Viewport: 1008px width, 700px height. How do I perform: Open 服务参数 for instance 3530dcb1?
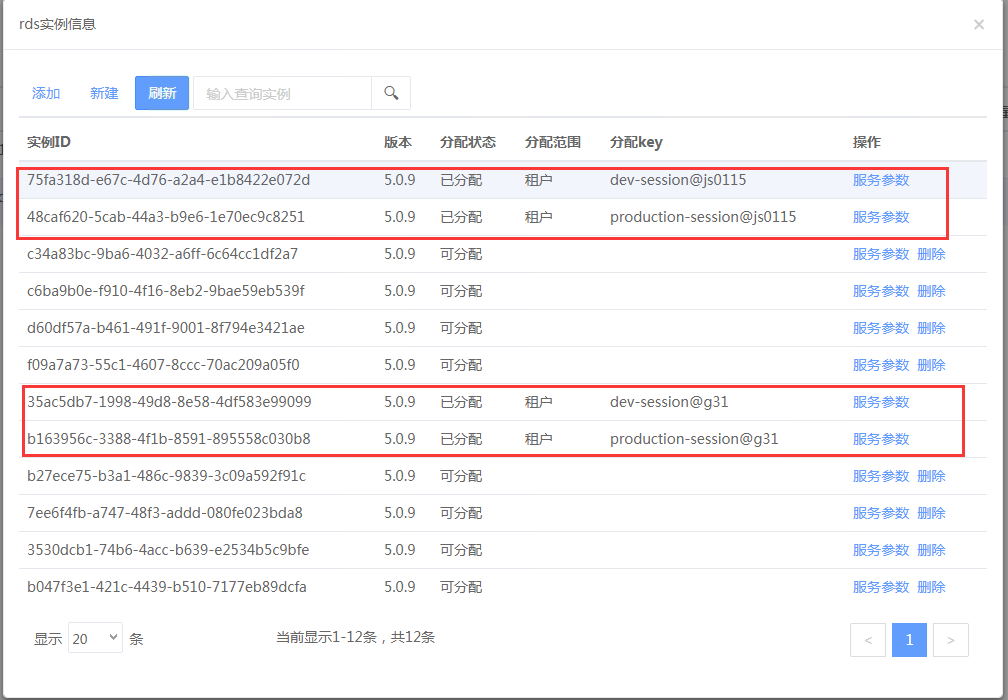[x=881, y=550]
